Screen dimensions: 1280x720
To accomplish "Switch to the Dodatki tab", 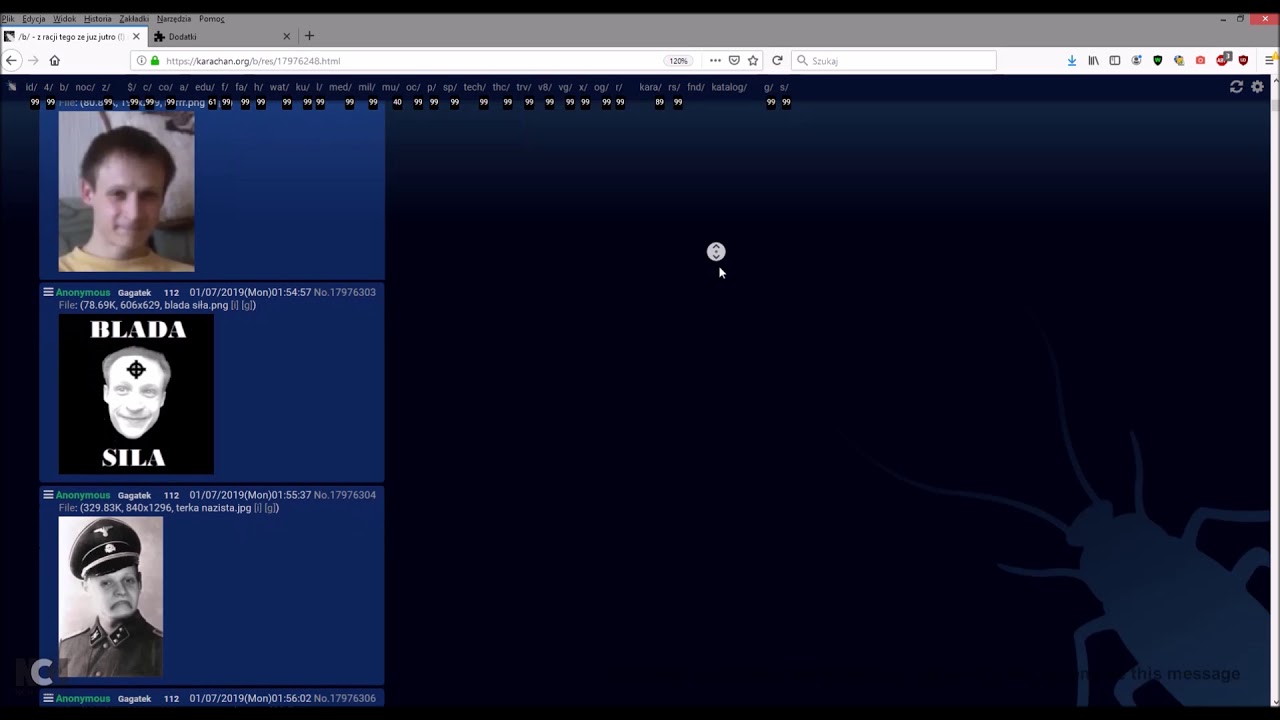I will 220,37.
